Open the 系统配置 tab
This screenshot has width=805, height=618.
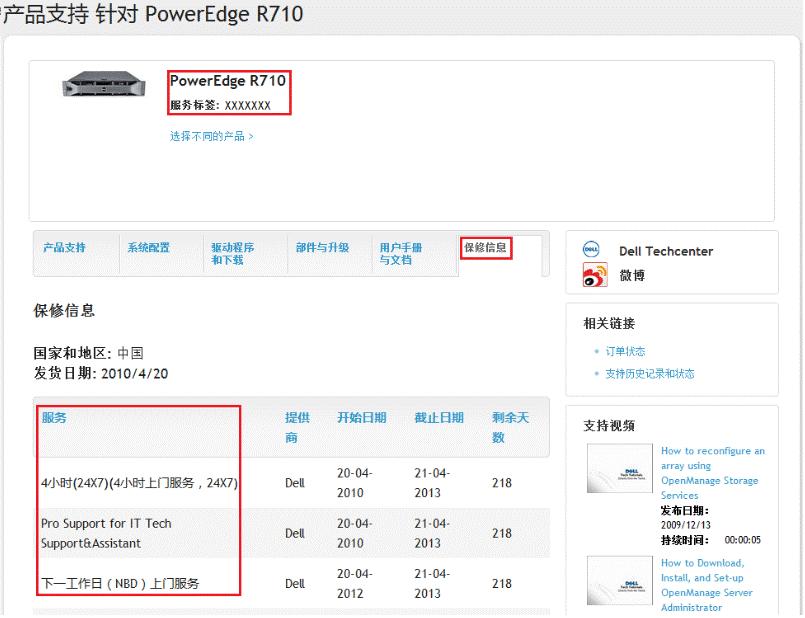click(x=148, y=248)
